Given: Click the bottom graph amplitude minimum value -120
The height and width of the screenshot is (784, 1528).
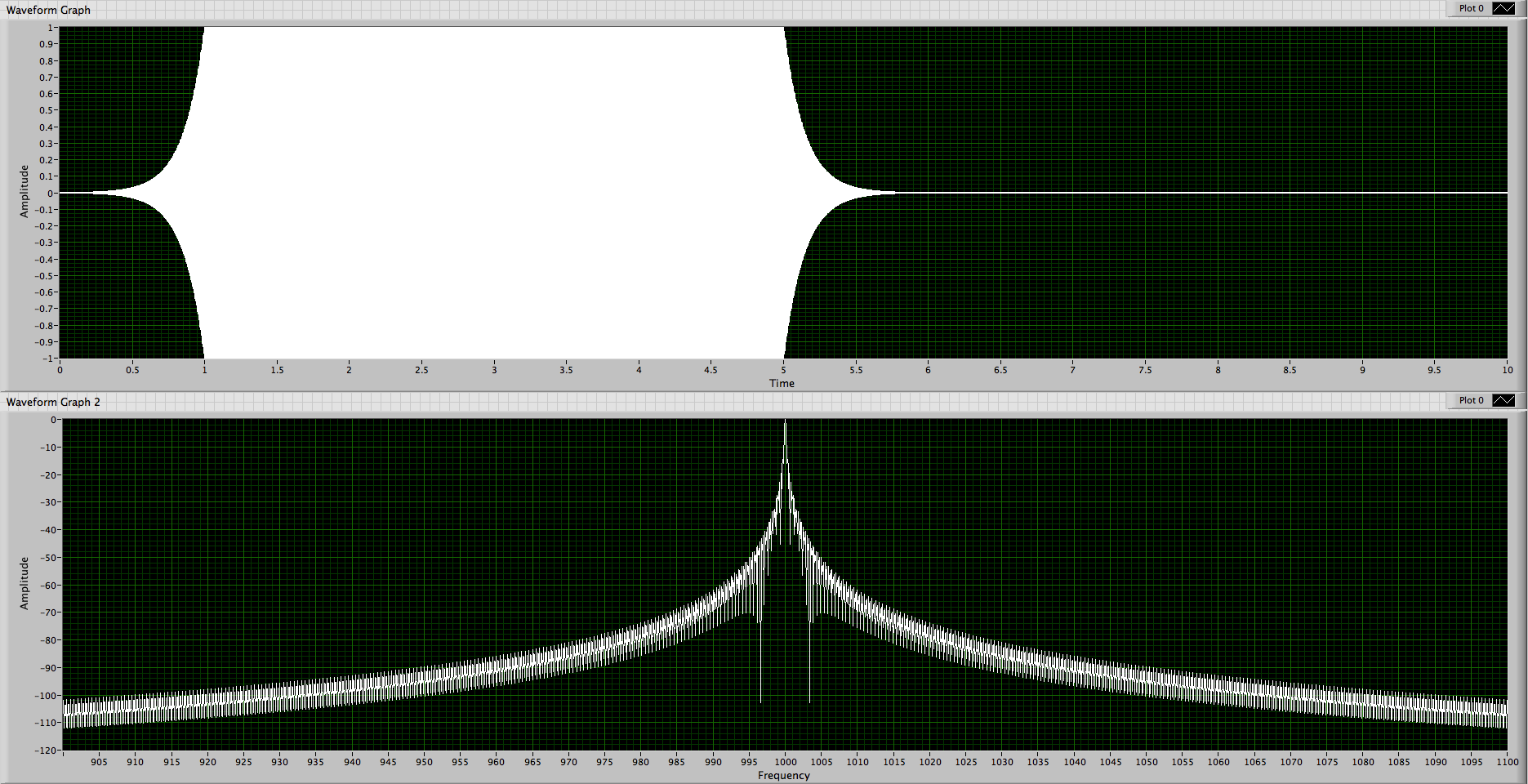Looking at the screenshot, I should click(x=47, y=751).
